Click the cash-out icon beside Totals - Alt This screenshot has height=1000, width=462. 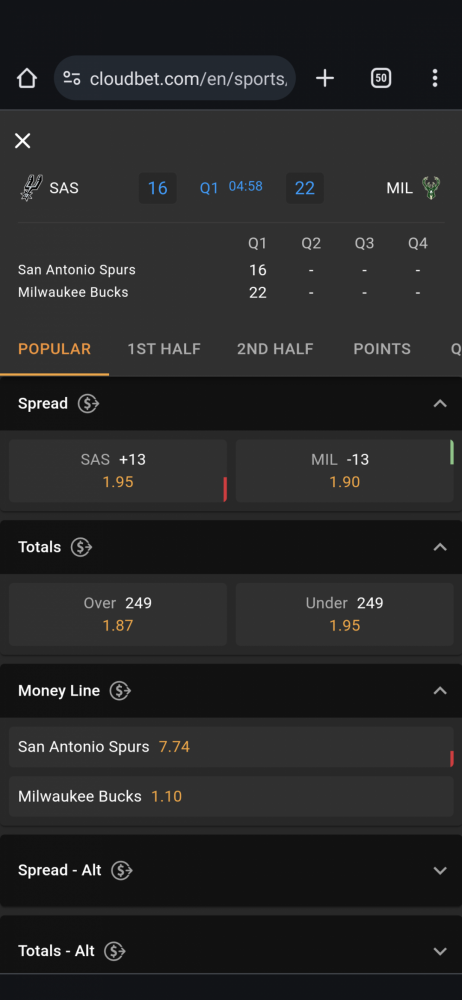115,952
